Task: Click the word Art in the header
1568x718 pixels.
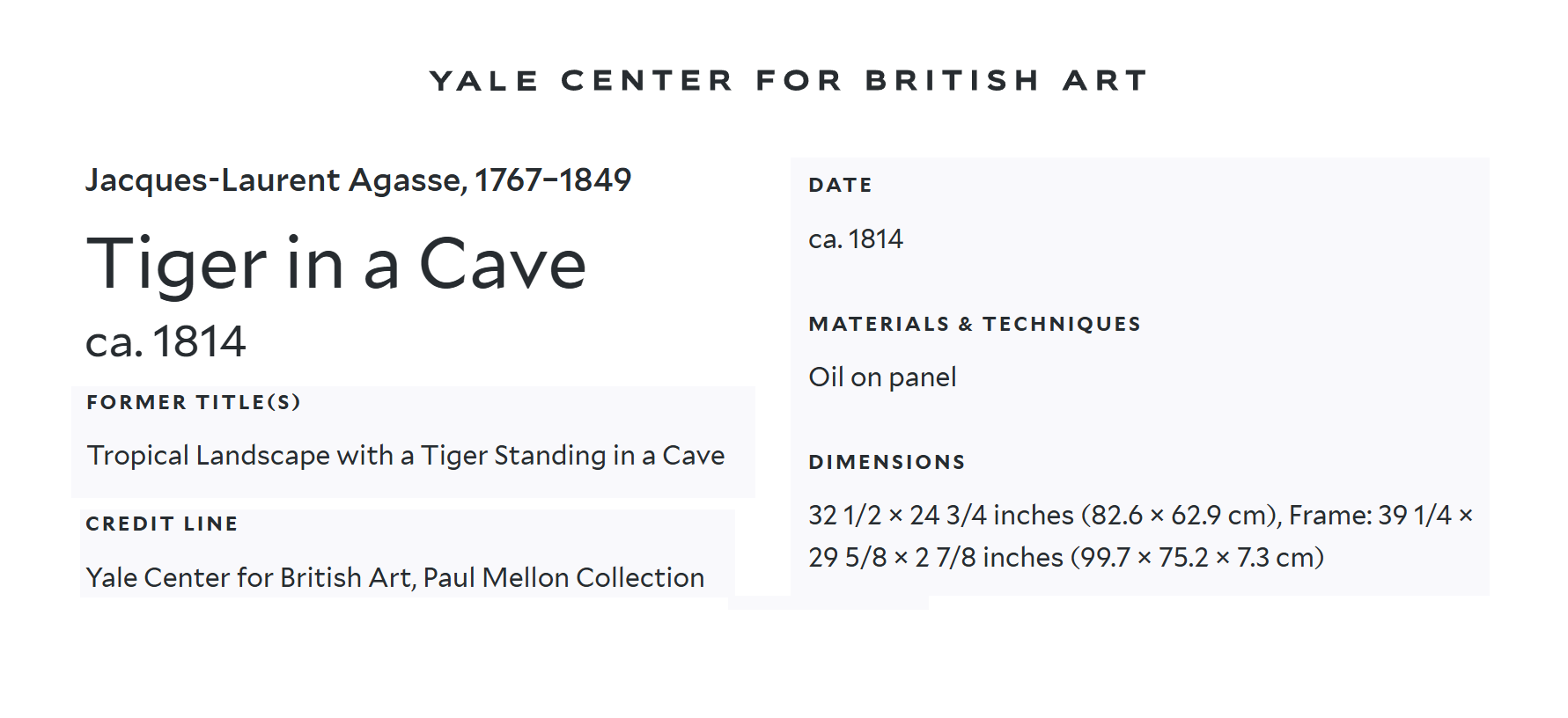Action: tap(1105, 81)
